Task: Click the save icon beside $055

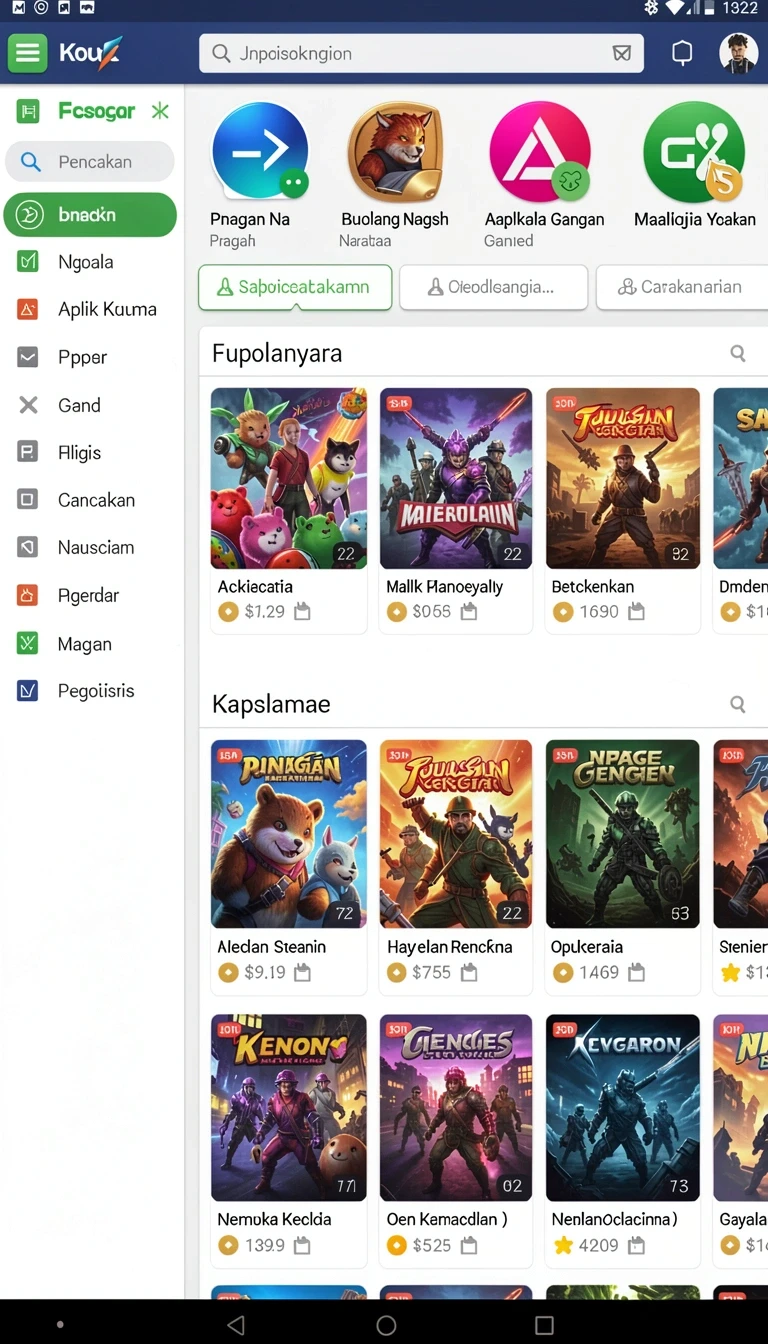Action: pos(468,611)
